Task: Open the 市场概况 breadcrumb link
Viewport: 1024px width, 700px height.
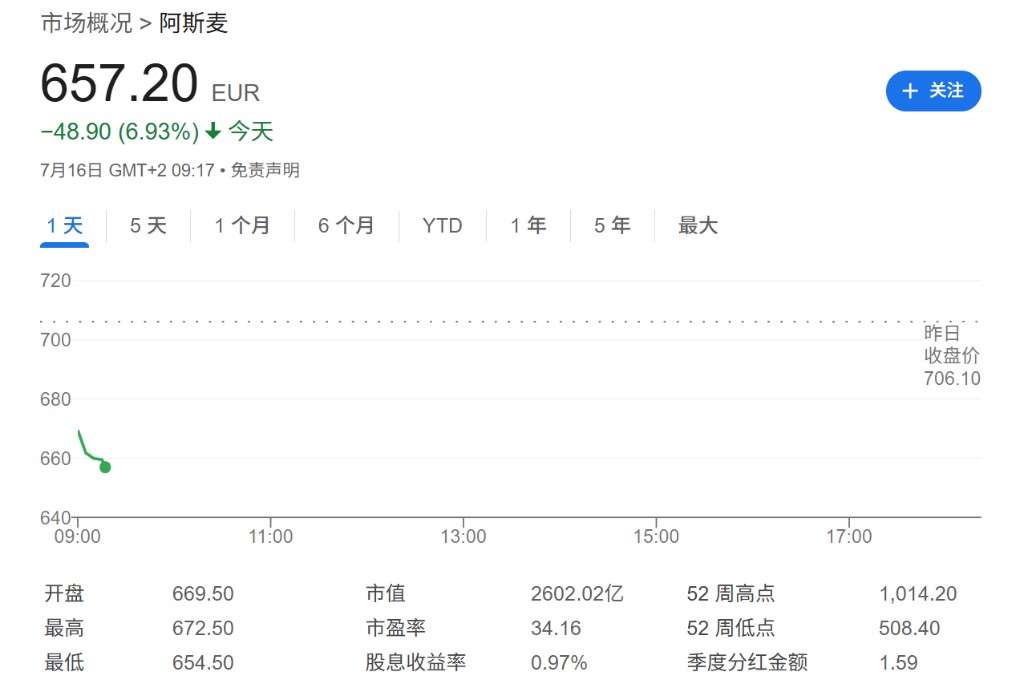Action: click(86, 23)
